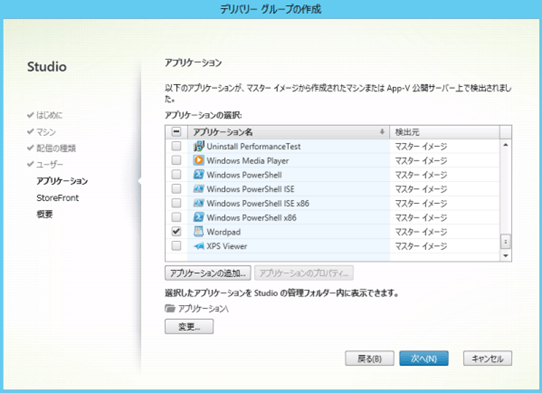Click the Windows PowerShell ISE icon
The width and height of the screenshot is (542, 393).
tap(198, 189)
